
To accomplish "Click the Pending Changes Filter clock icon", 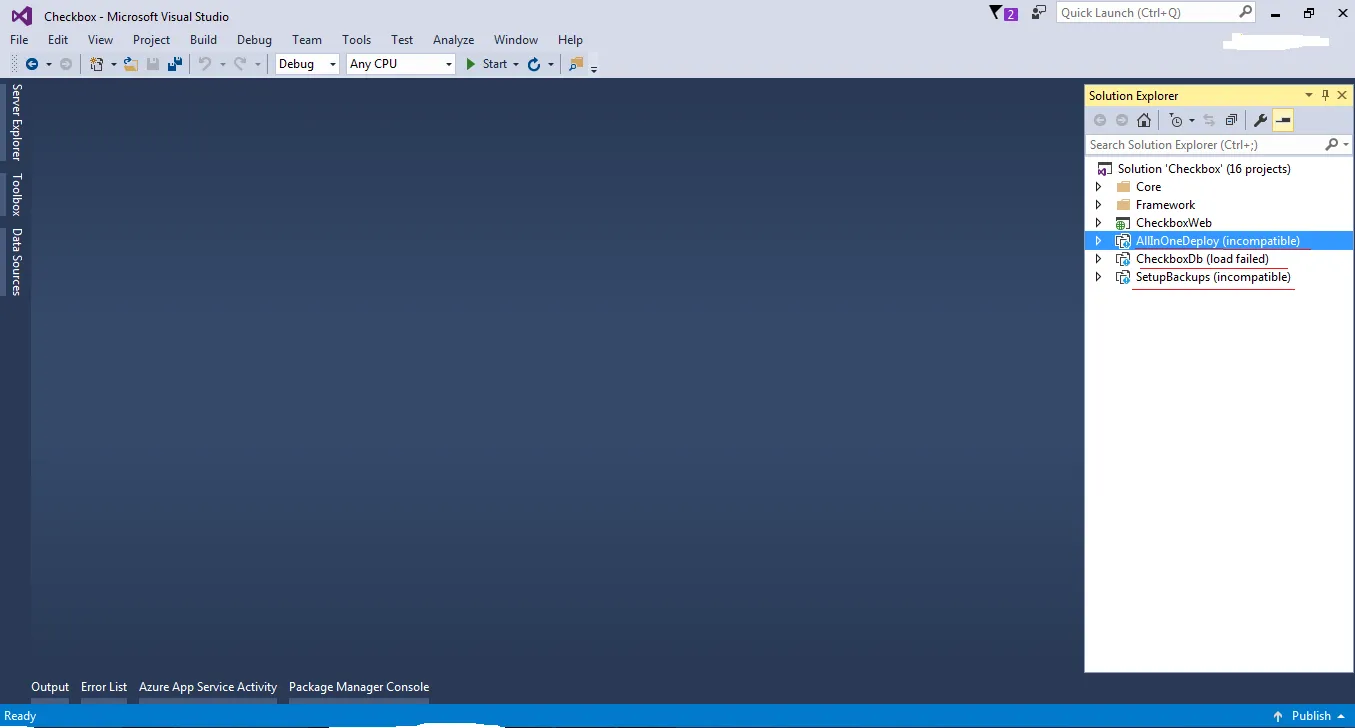I will point(1176,120).
